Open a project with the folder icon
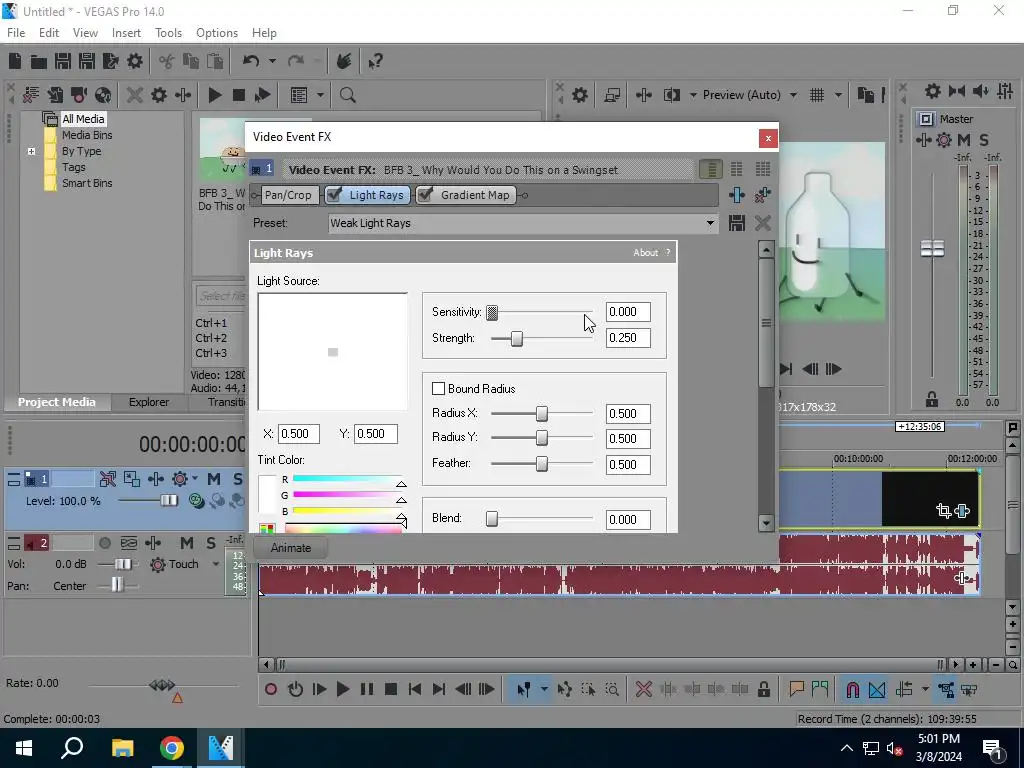 click(x=39, y=61)
